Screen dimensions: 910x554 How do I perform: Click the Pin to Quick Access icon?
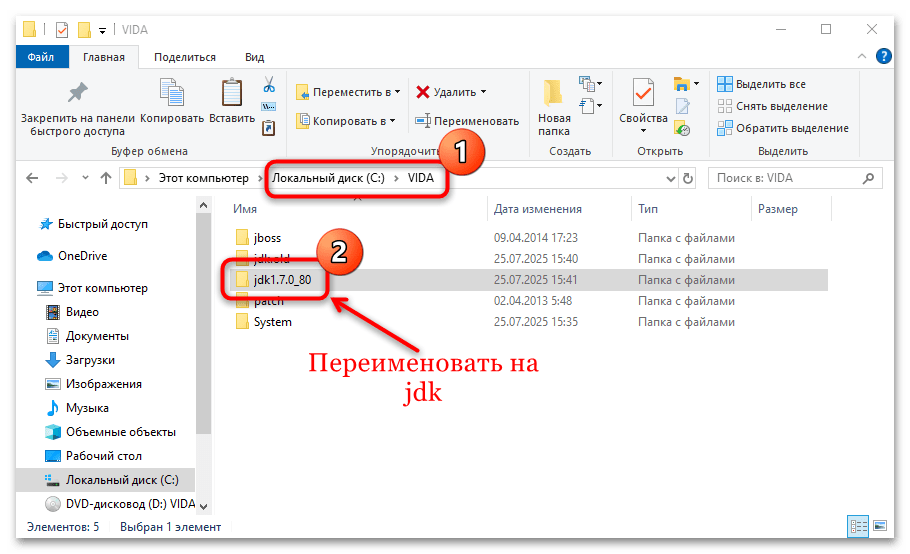[x=77, y=93]
